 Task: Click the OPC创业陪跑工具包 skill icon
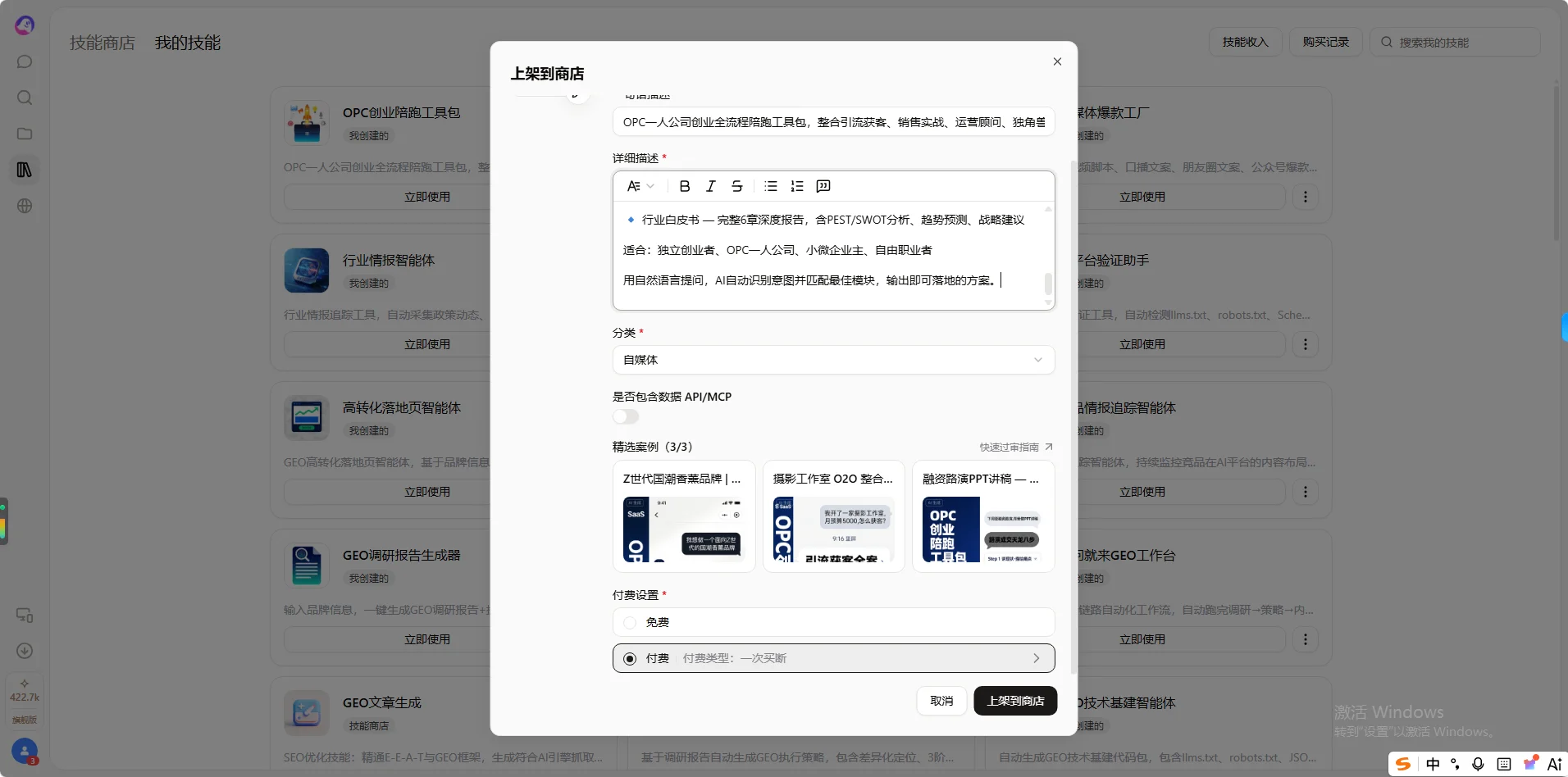pyautogui.click(x=307, y=123)
